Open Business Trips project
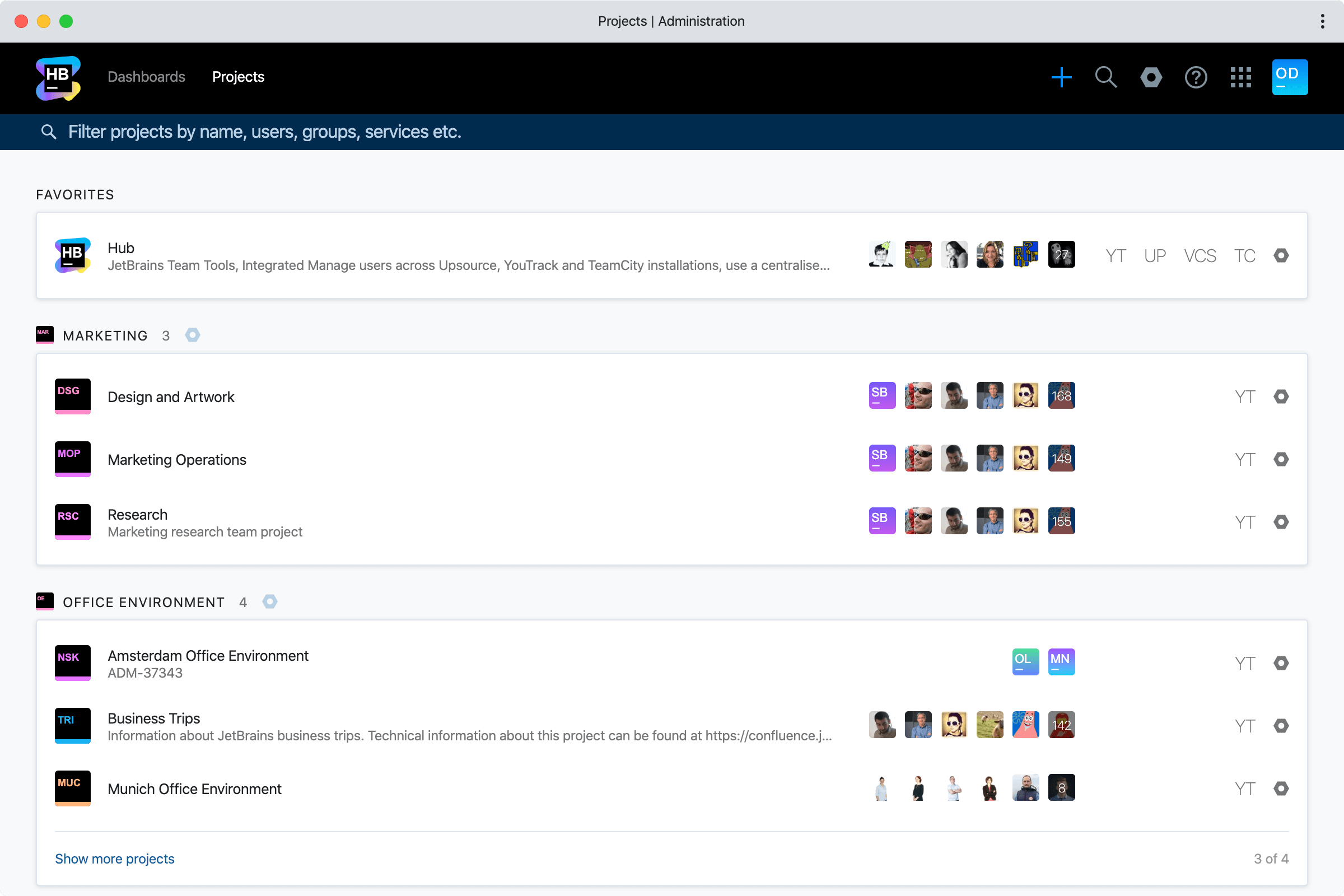Viewport: 1344px width, 896px height. pyautogui.click(x=153, y=719)
